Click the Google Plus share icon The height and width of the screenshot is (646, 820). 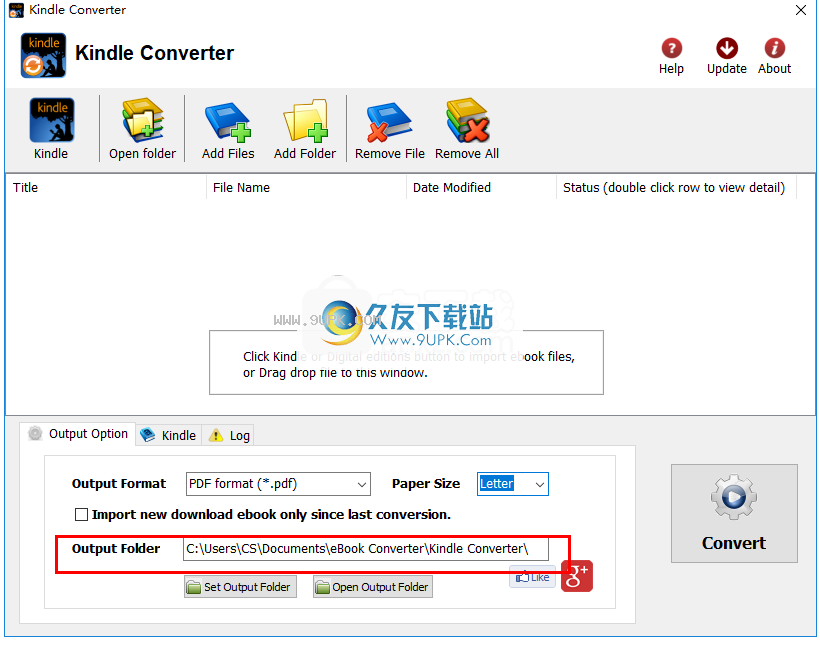pos(577,576)
